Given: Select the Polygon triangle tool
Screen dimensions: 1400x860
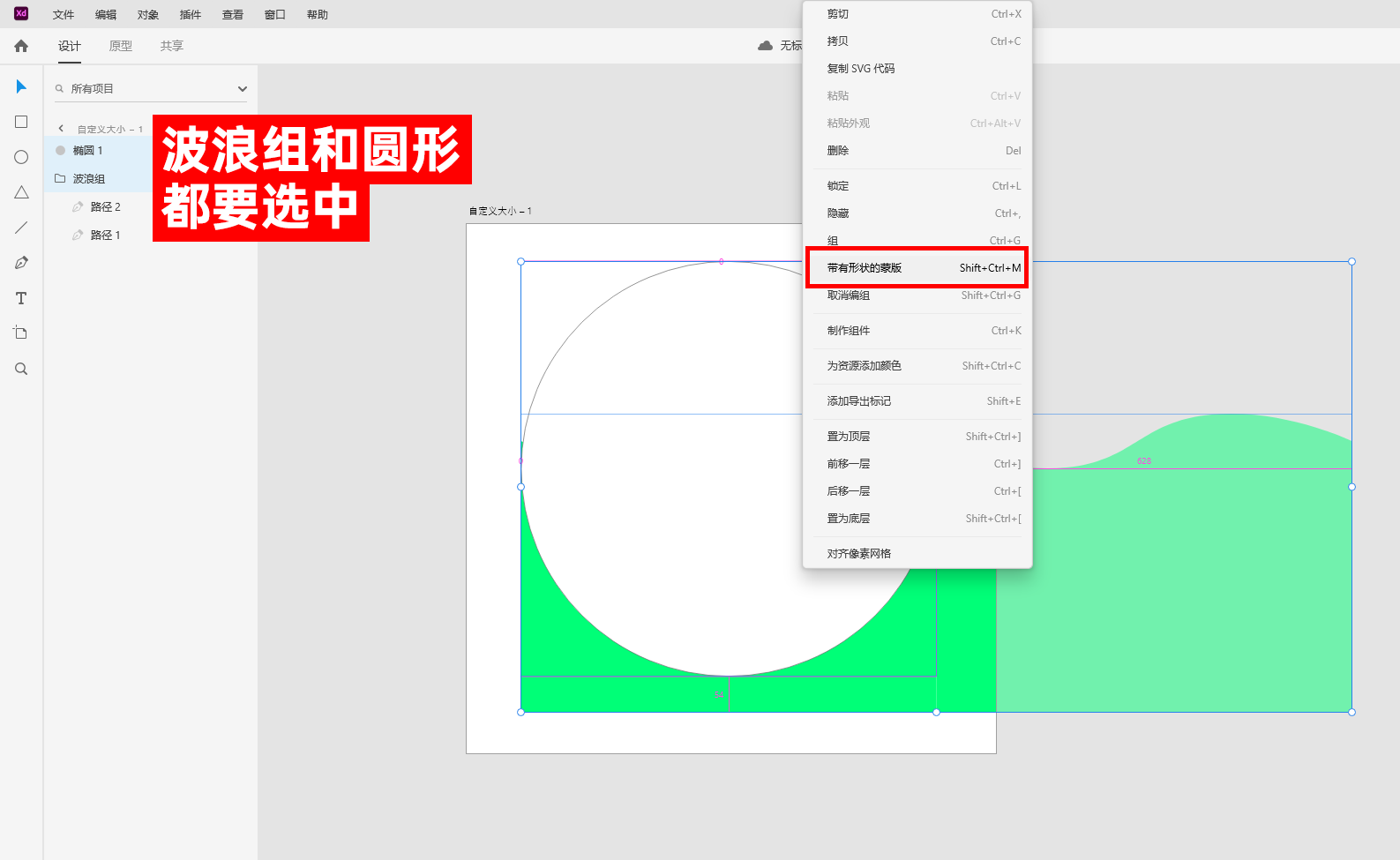Looking at the screenshot, I should [21, 192].
